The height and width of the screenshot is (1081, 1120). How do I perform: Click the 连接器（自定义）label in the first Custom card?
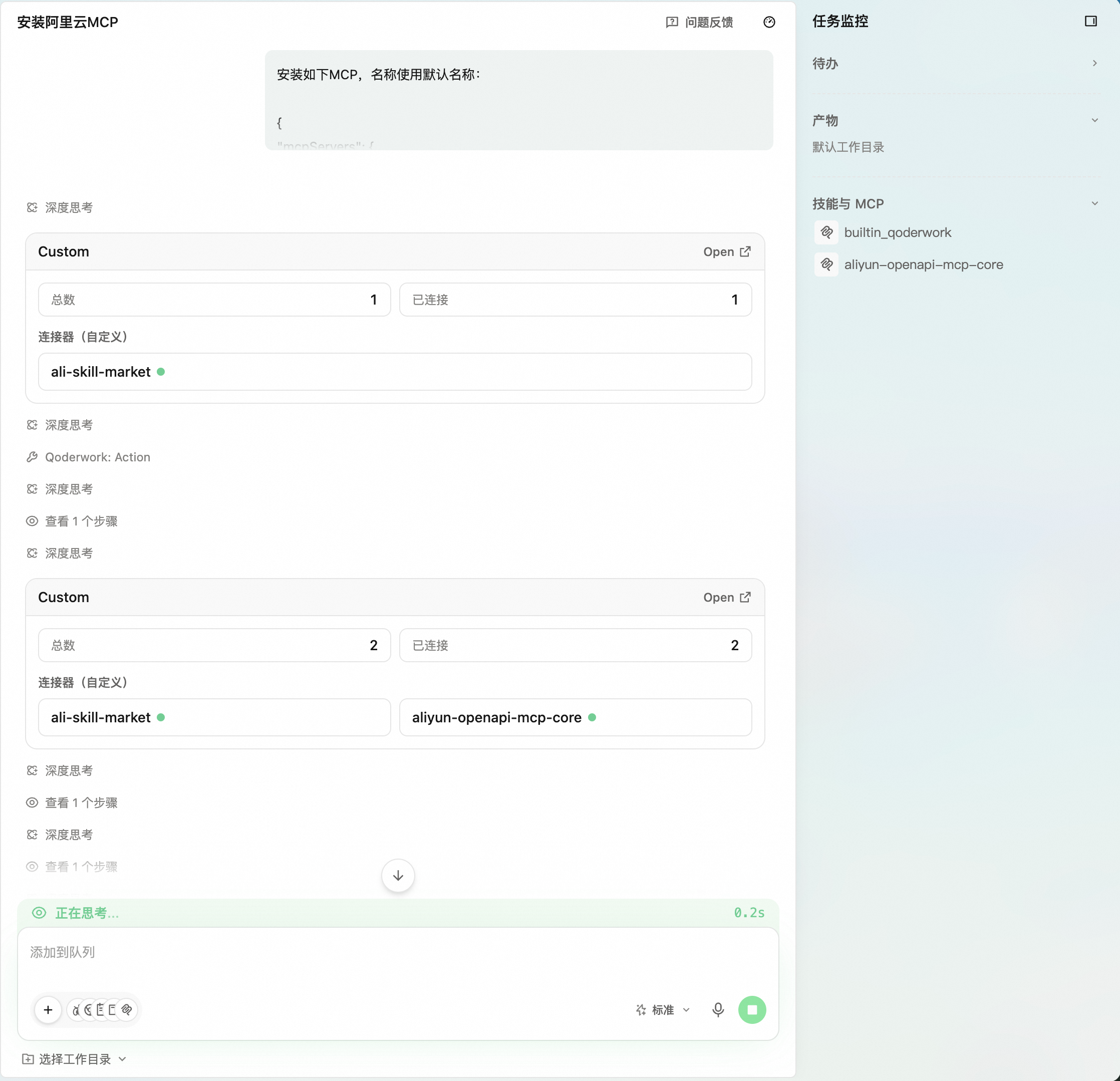84,337
